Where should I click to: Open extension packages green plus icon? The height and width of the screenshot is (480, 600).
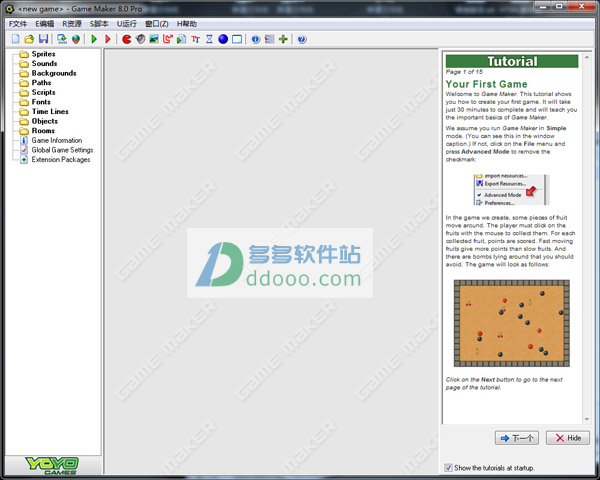(x=283, y=39)
